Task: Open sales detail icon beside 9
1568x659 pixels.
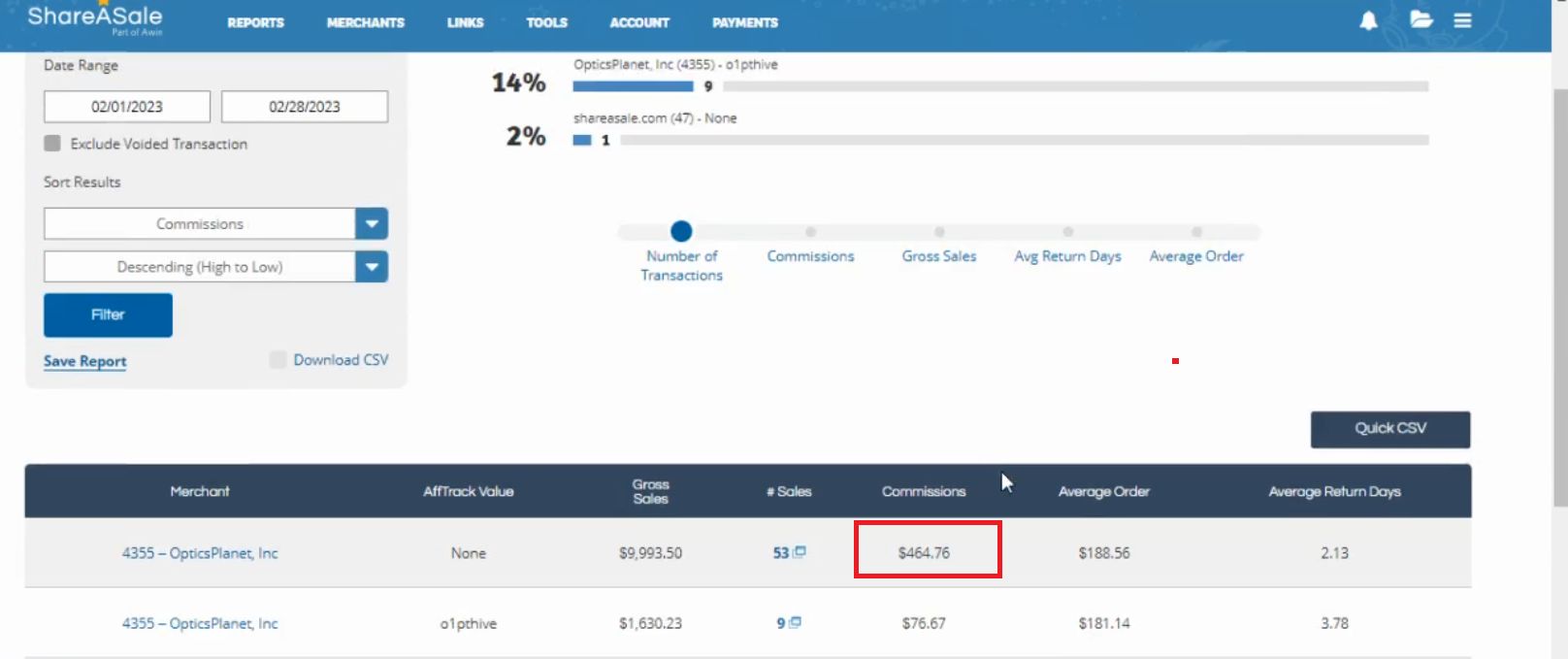Action: (795, 622)
